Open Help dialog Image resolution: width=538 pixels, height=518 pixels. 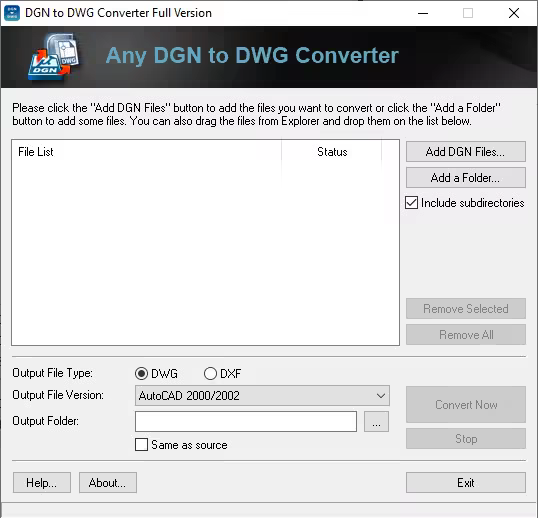42,483
